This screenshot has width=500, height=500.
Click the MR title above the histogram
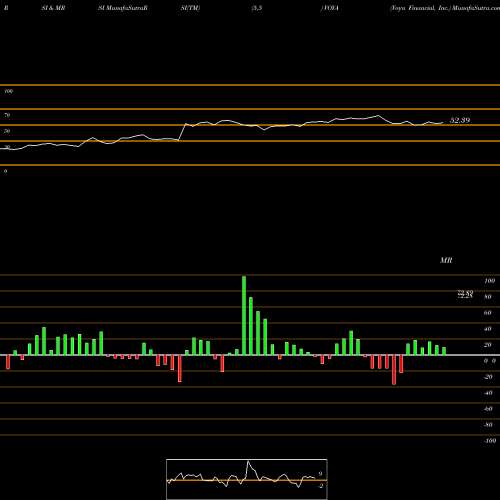446,260
